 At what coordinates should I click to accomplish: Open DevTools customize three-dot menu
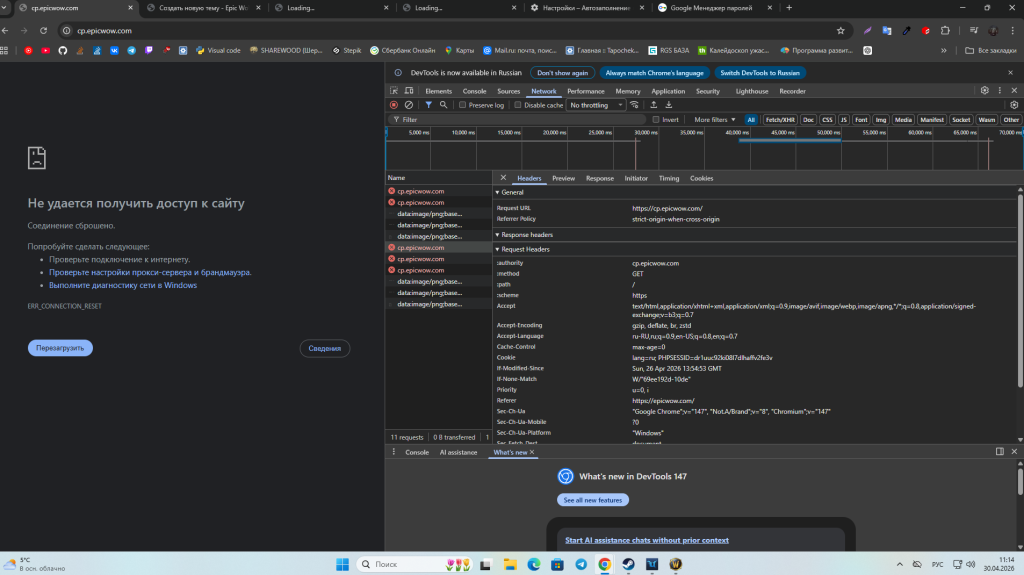(1000, 91)
